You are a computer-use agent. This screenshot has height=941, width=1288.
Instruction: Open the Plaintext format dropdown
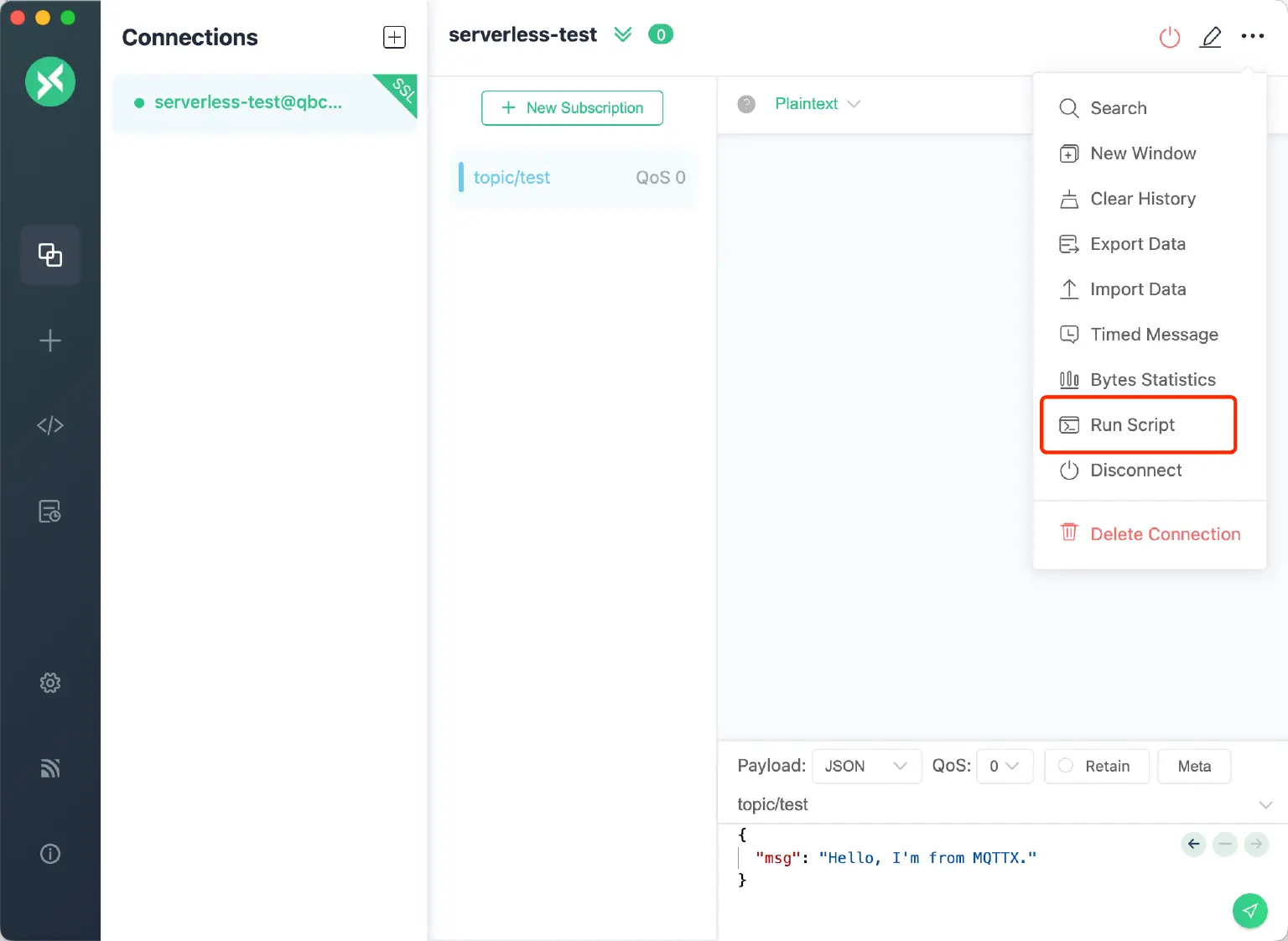[x=817, y=104]
